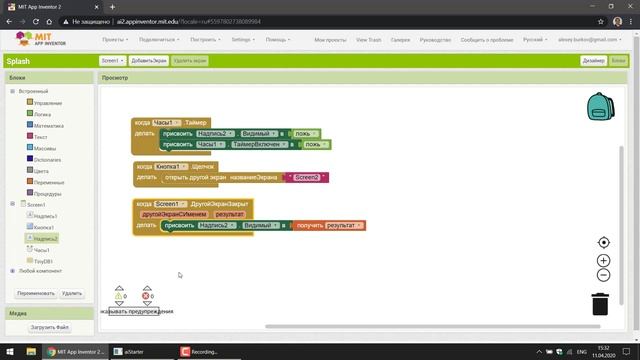Click the Rename component button
This screenshot has width=640, height=360.
point(36,293)
